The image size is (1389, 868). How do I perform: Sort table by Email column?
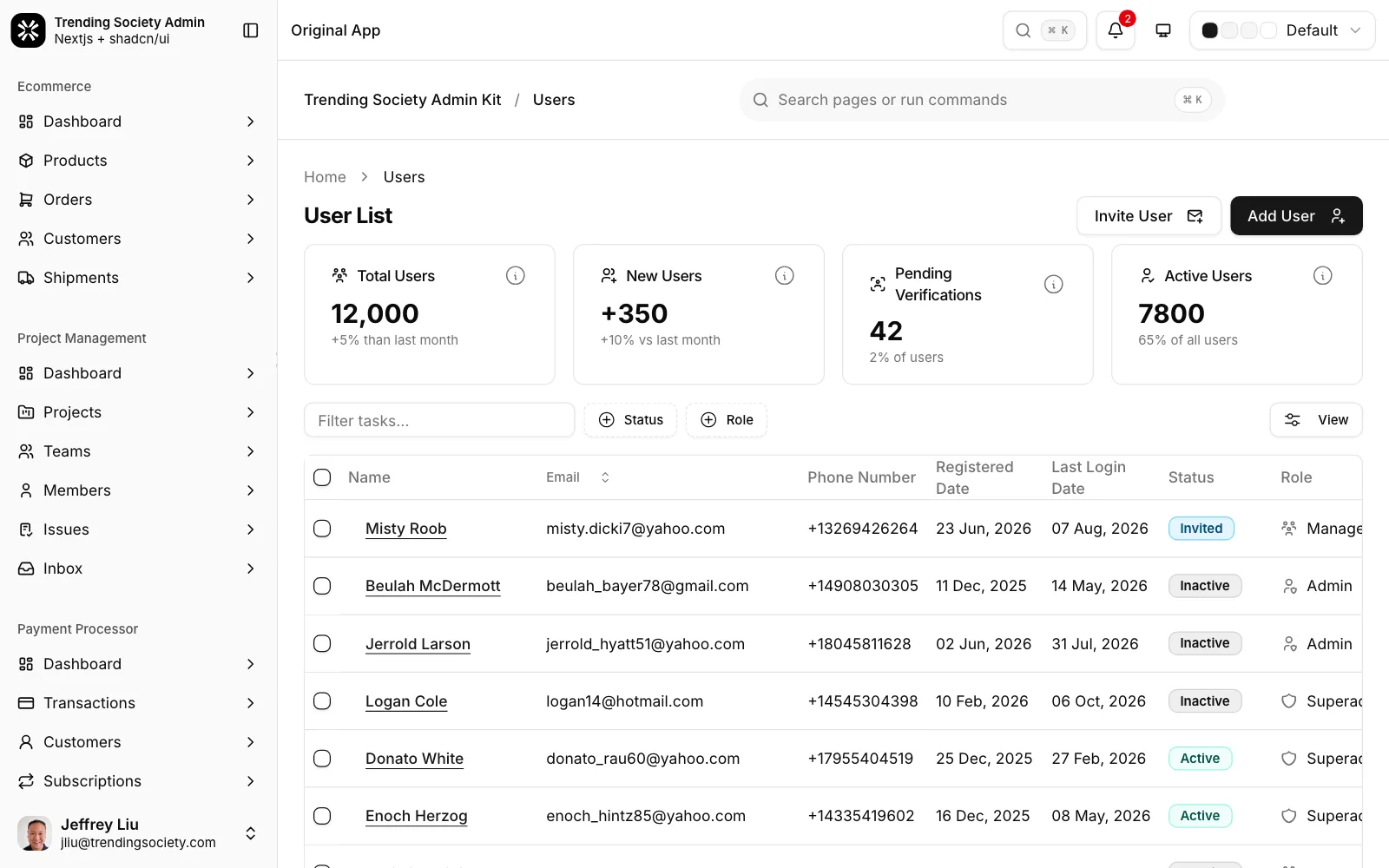pyautogui.click(x=578, y=477)
